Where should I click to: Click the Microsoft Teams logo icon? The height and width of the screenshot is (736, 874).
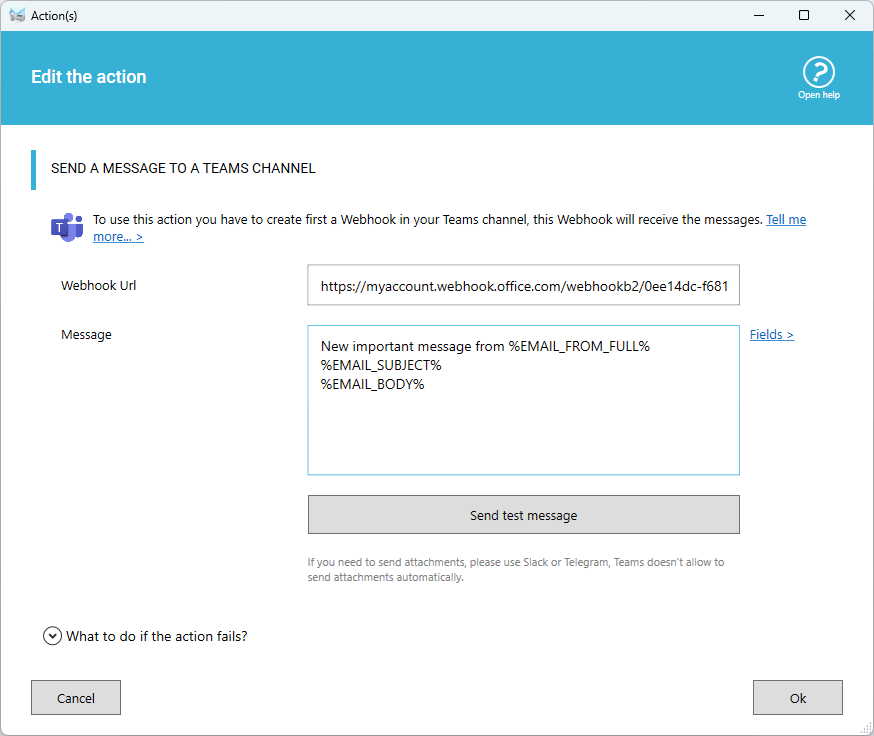pyautogui.click(x=67, y=227)
